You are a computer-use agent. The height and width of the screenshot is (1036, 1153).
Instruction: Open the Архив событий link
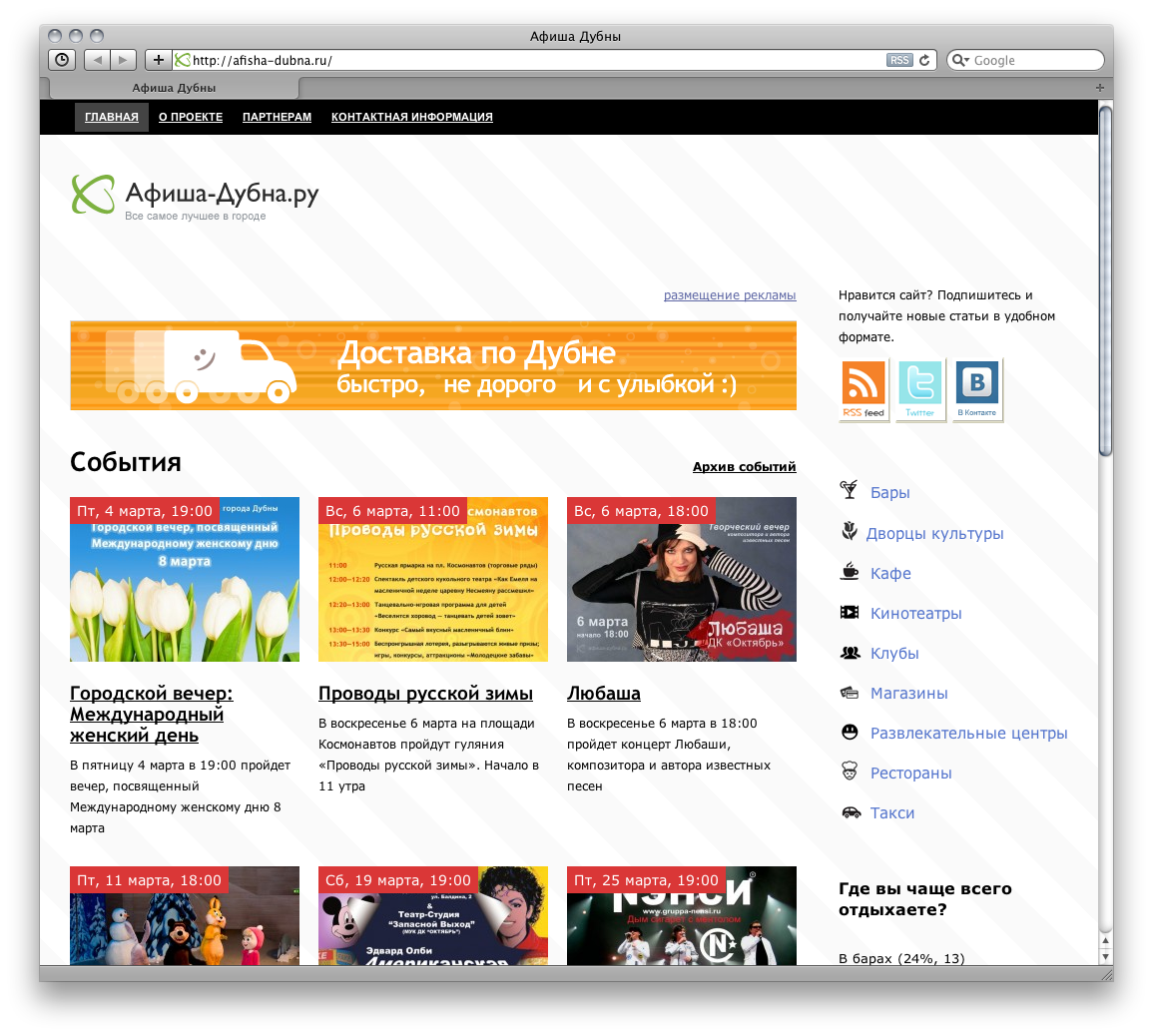pos(744,467)
